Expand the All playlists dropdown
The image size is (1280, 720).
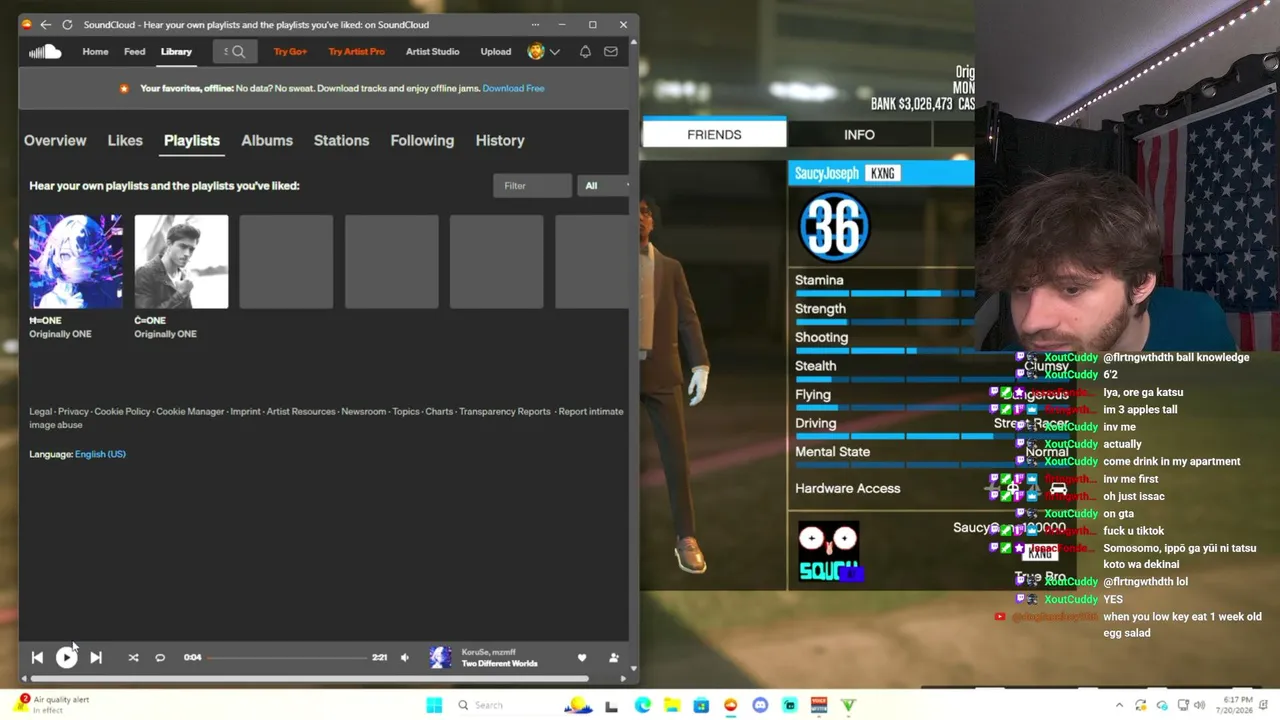coord(604,186)
